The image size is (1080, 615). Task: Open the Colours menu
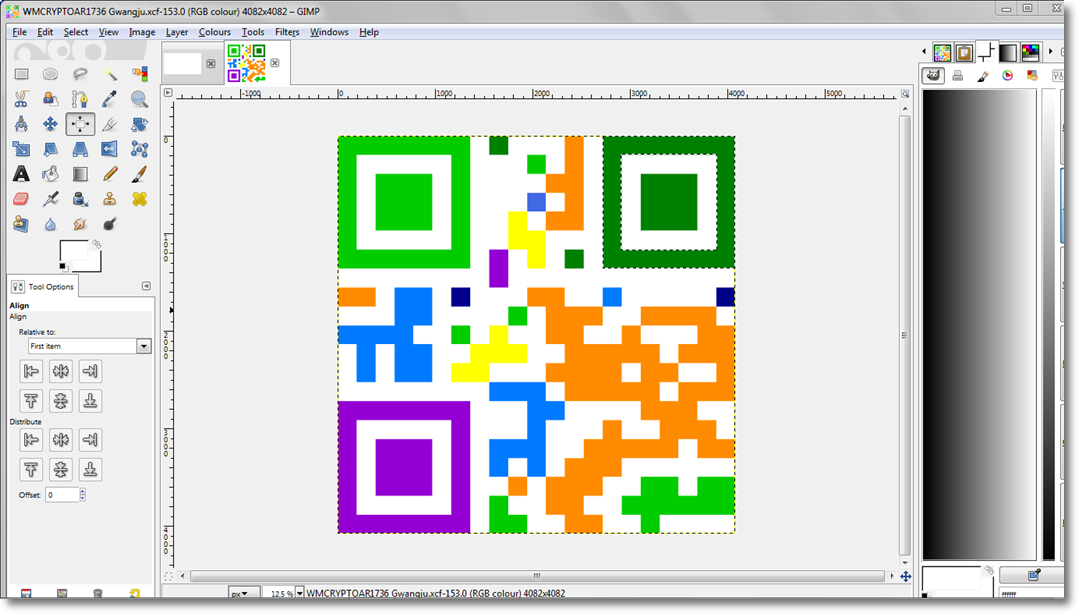point(215,32)
